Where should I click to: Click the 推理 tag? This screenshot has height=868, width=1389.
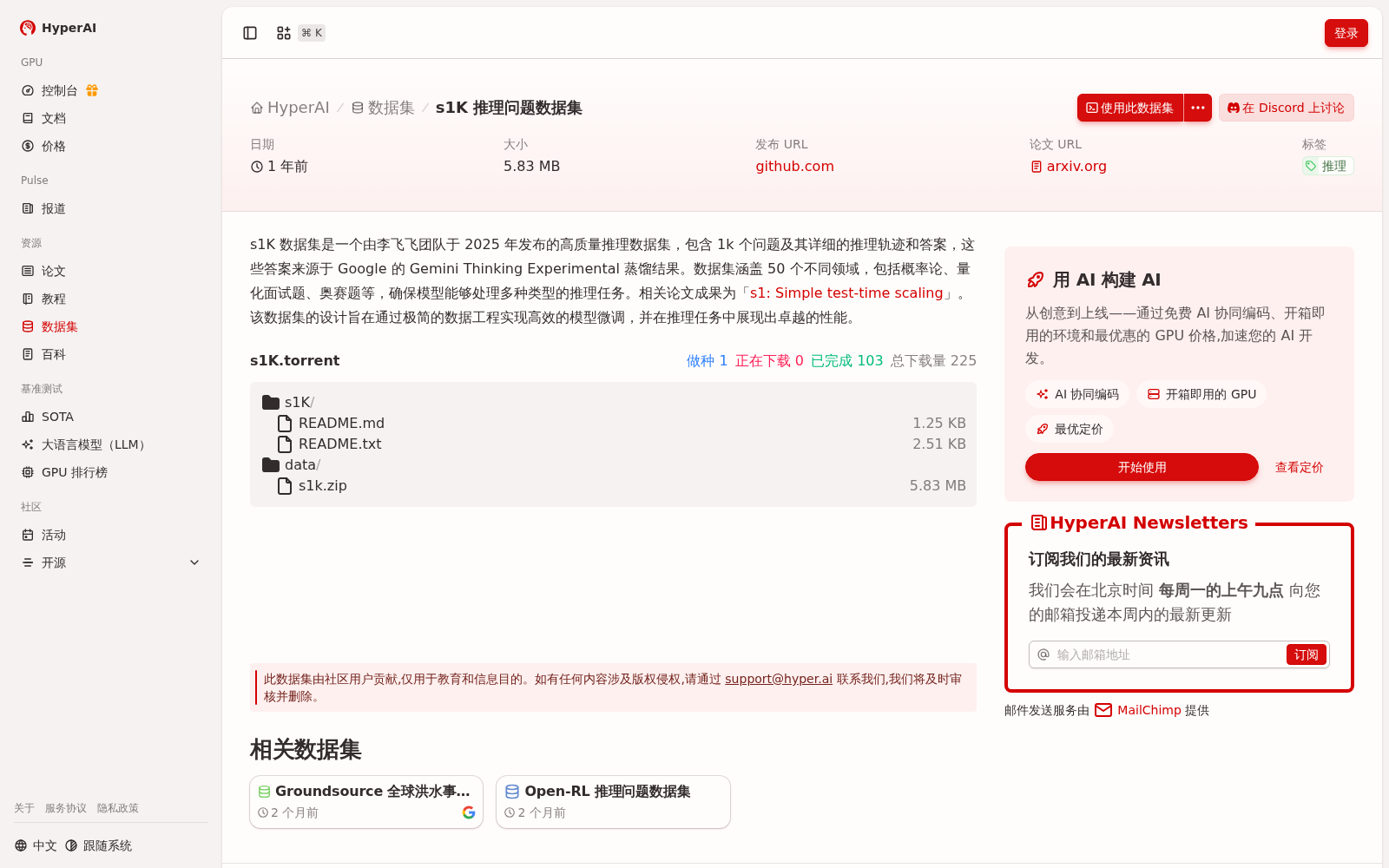[x=1327, y=166]
